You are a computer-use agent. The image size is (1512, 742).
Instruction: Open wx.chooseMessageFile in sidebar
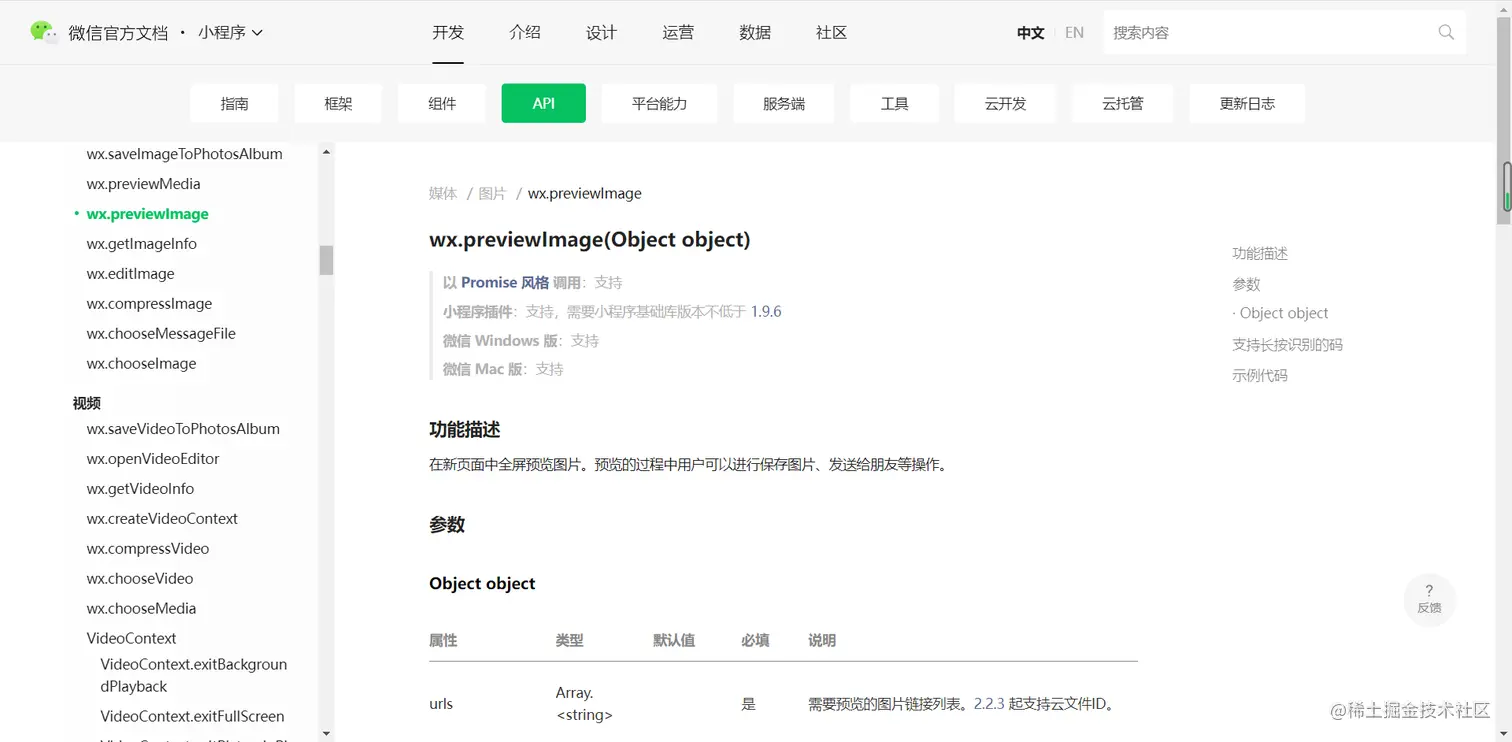tap(161, 334)
